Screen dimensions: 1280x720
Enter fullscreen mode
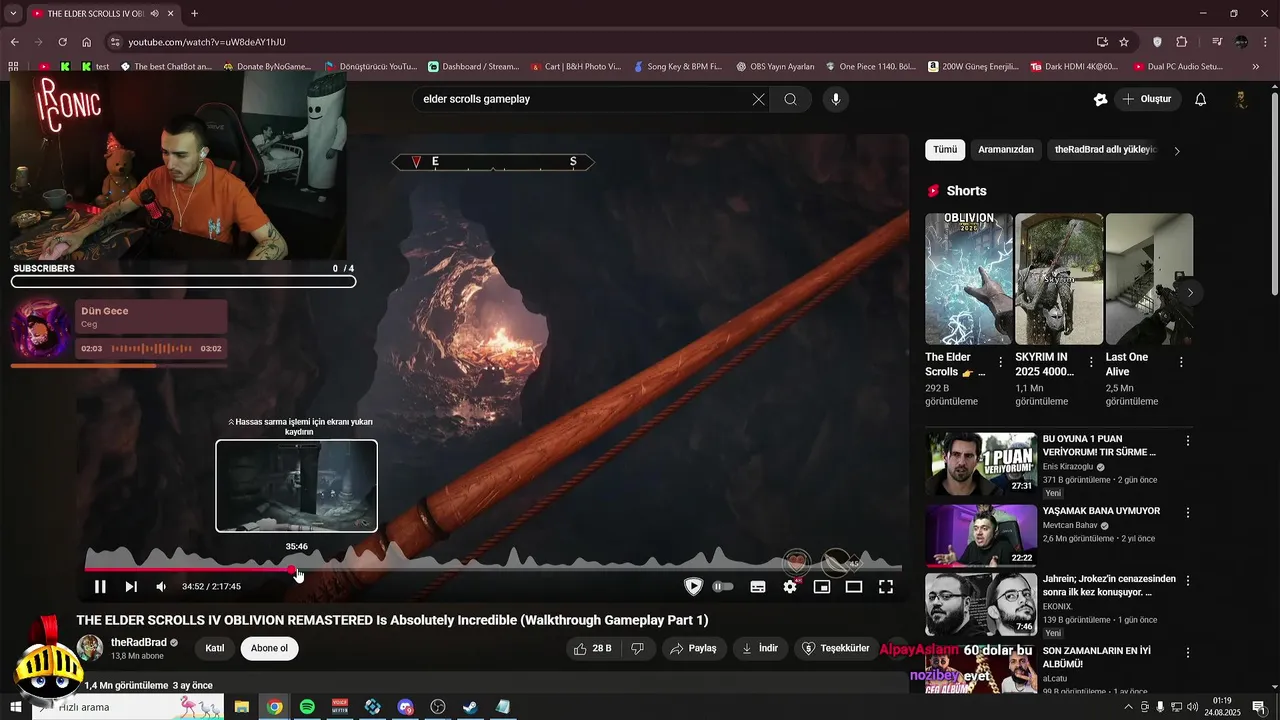(886, 587)
